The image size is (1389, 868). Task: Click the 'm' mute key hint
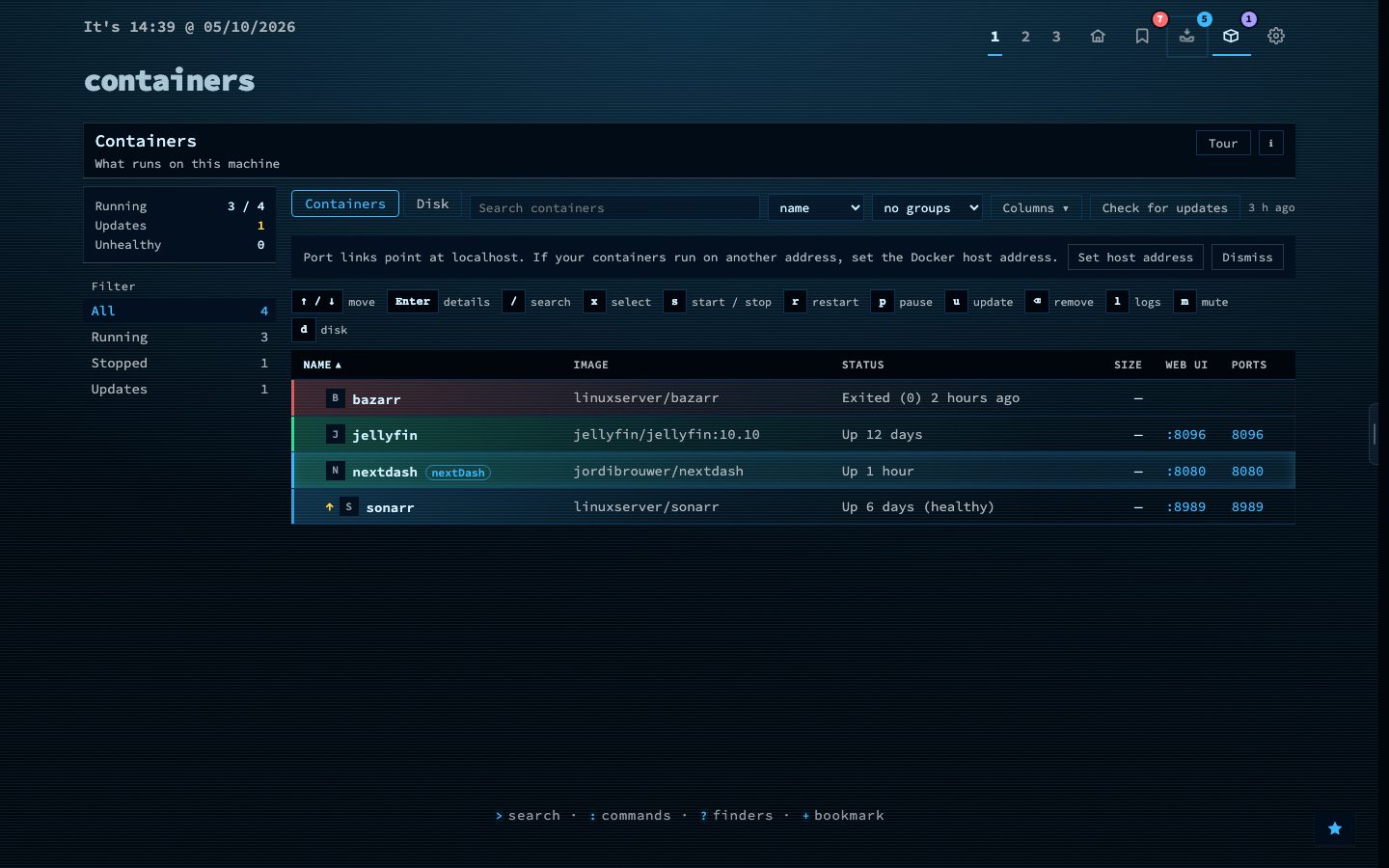[1185, 302]
